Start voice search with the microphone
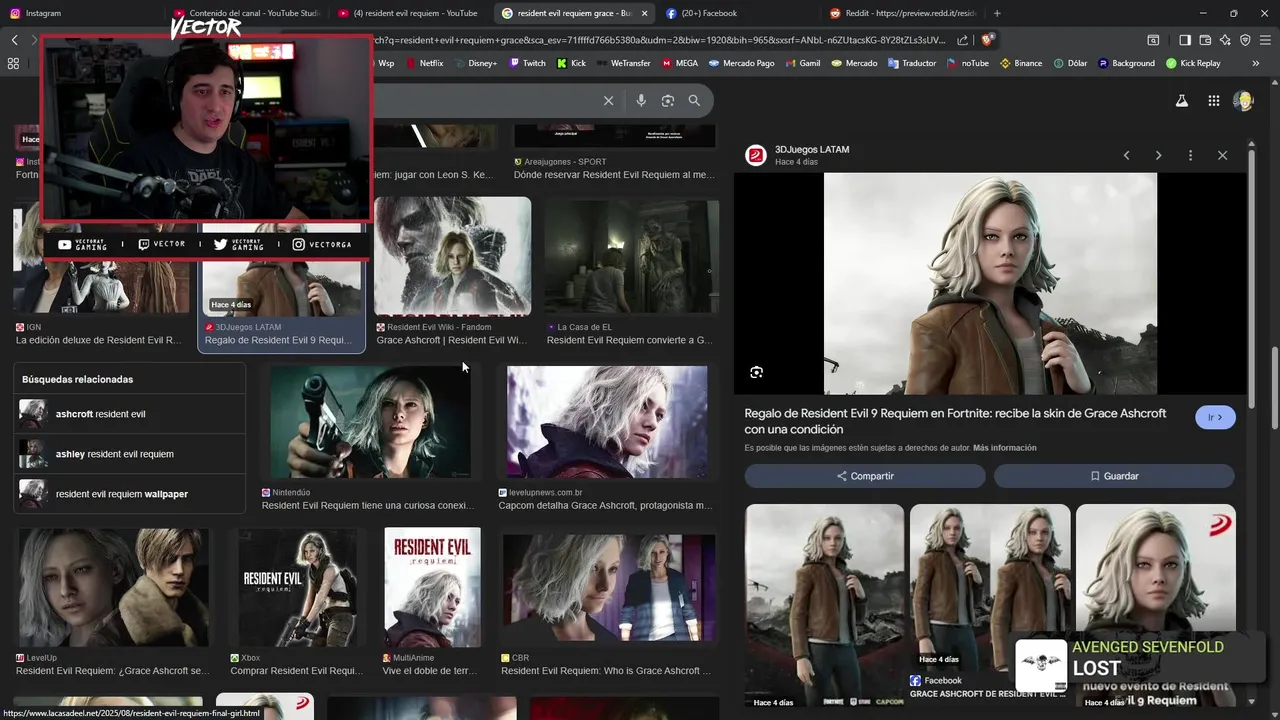Image resolution: width=1280 pixels, height=720 pixels. click(641, 100)
